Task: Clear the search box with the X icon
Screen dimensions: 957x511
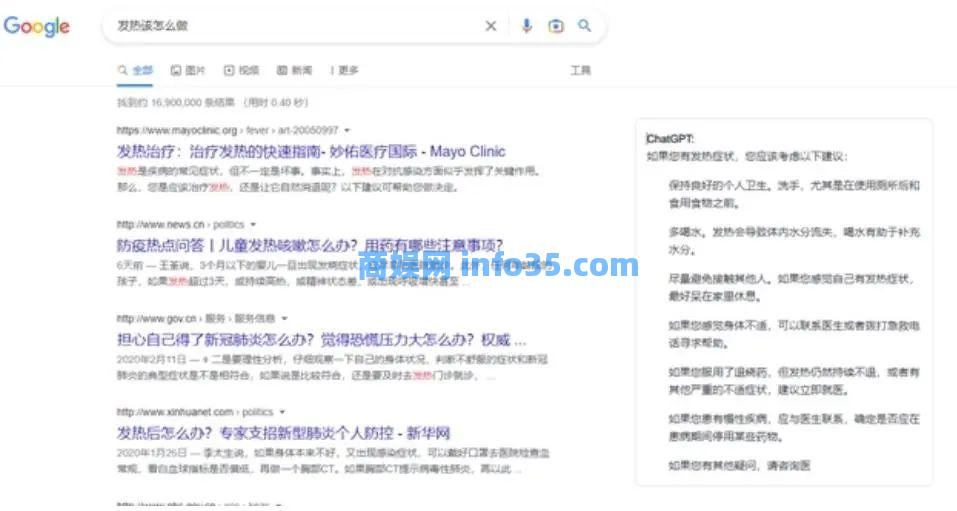Action: pos(491,26)
